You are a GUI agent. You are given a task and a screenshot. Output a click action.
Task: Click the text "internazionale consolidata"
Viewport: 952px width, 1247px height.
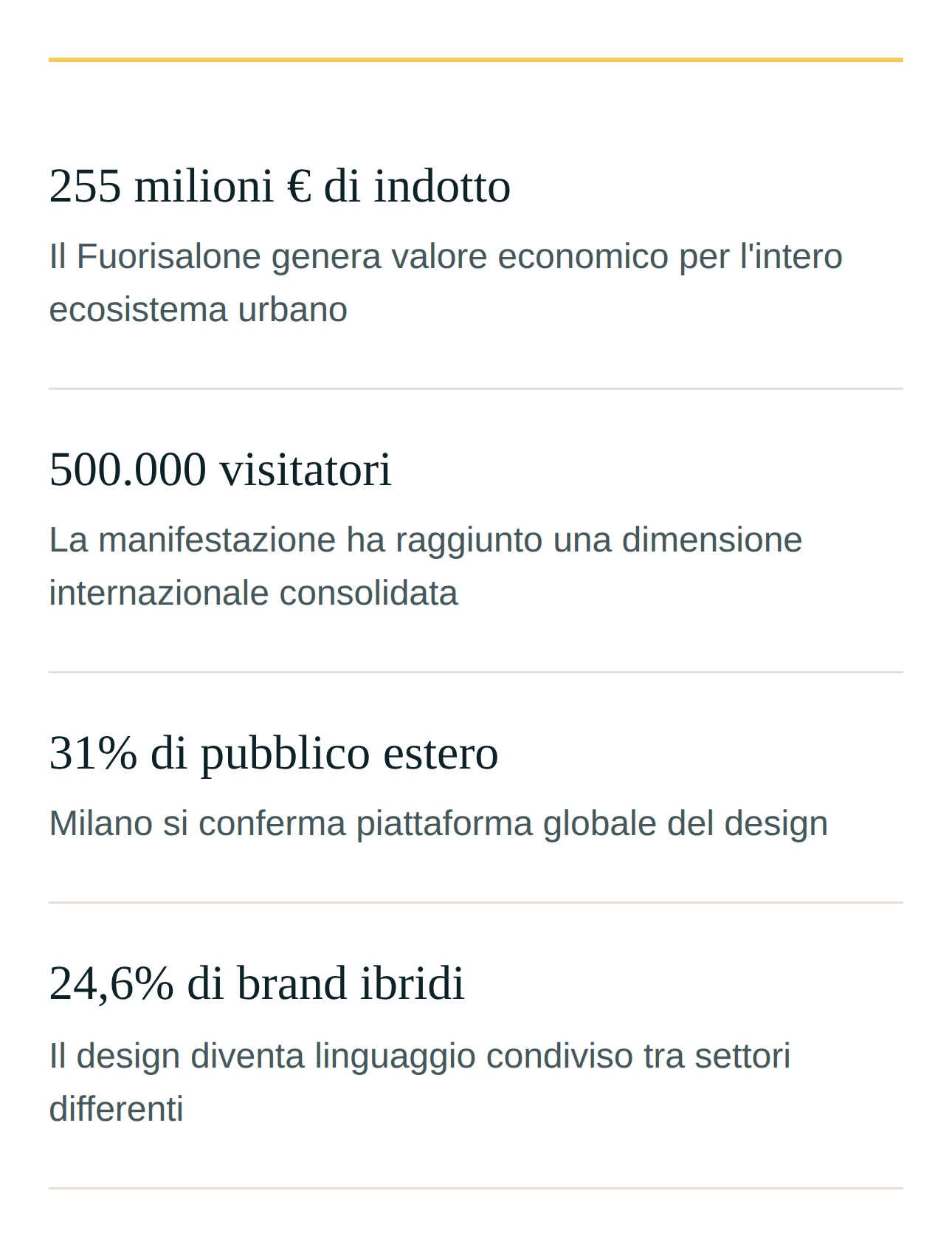click(253, 593)
